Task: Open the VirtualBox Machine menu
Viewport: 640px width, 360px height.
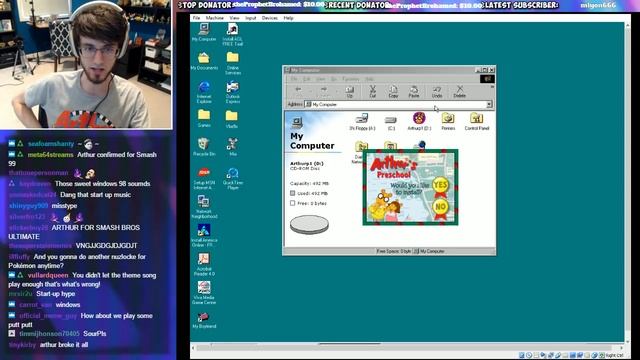Action: point(215,18)
